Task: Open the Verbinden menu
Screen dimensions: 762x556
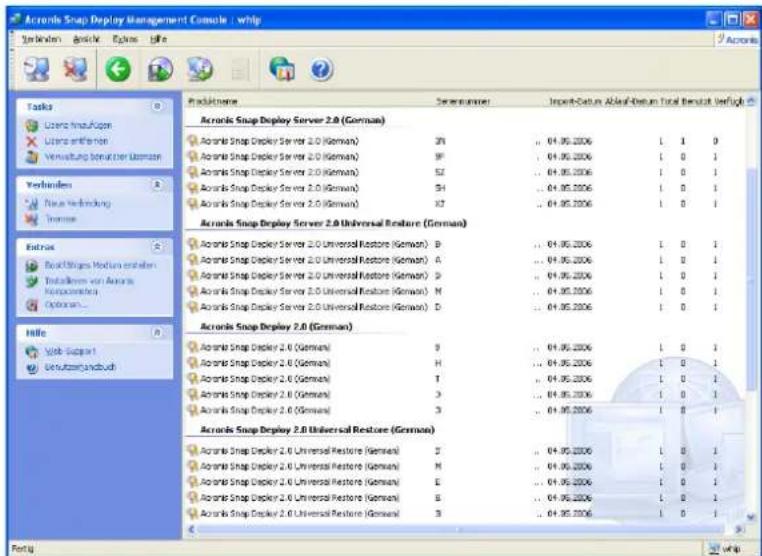Action: click(x=41, y=39)
